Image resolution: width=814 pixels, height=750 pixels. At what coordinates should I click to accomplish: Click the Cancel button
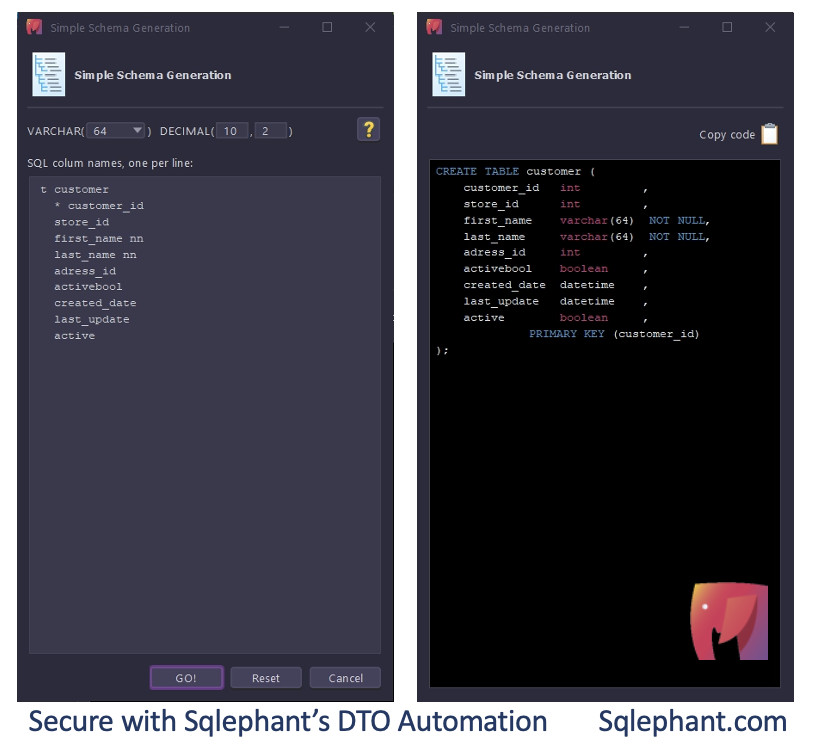point(345,678)
